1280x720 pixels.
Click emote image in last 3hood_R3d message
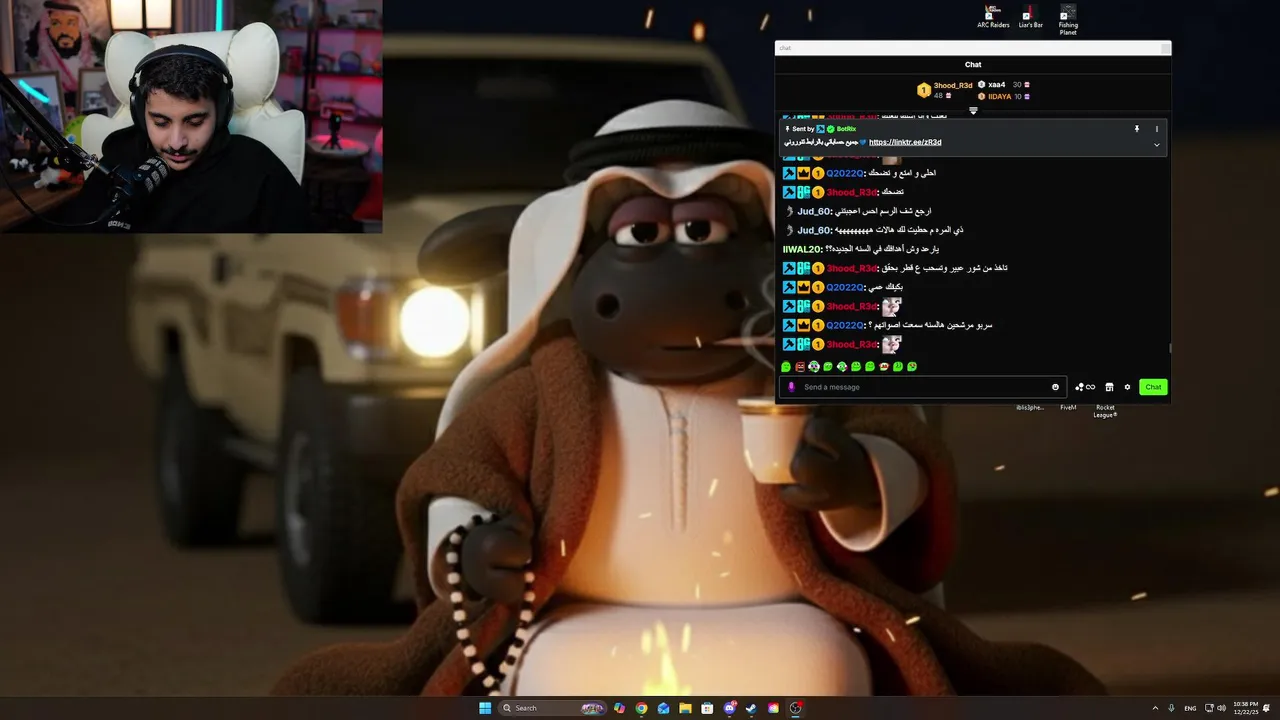pyautogui.click(x=892, y=344)
